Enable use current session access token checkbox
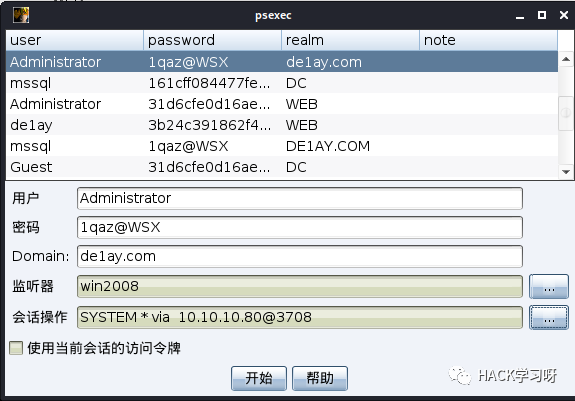Screen dimensions: 575x401 16,348
